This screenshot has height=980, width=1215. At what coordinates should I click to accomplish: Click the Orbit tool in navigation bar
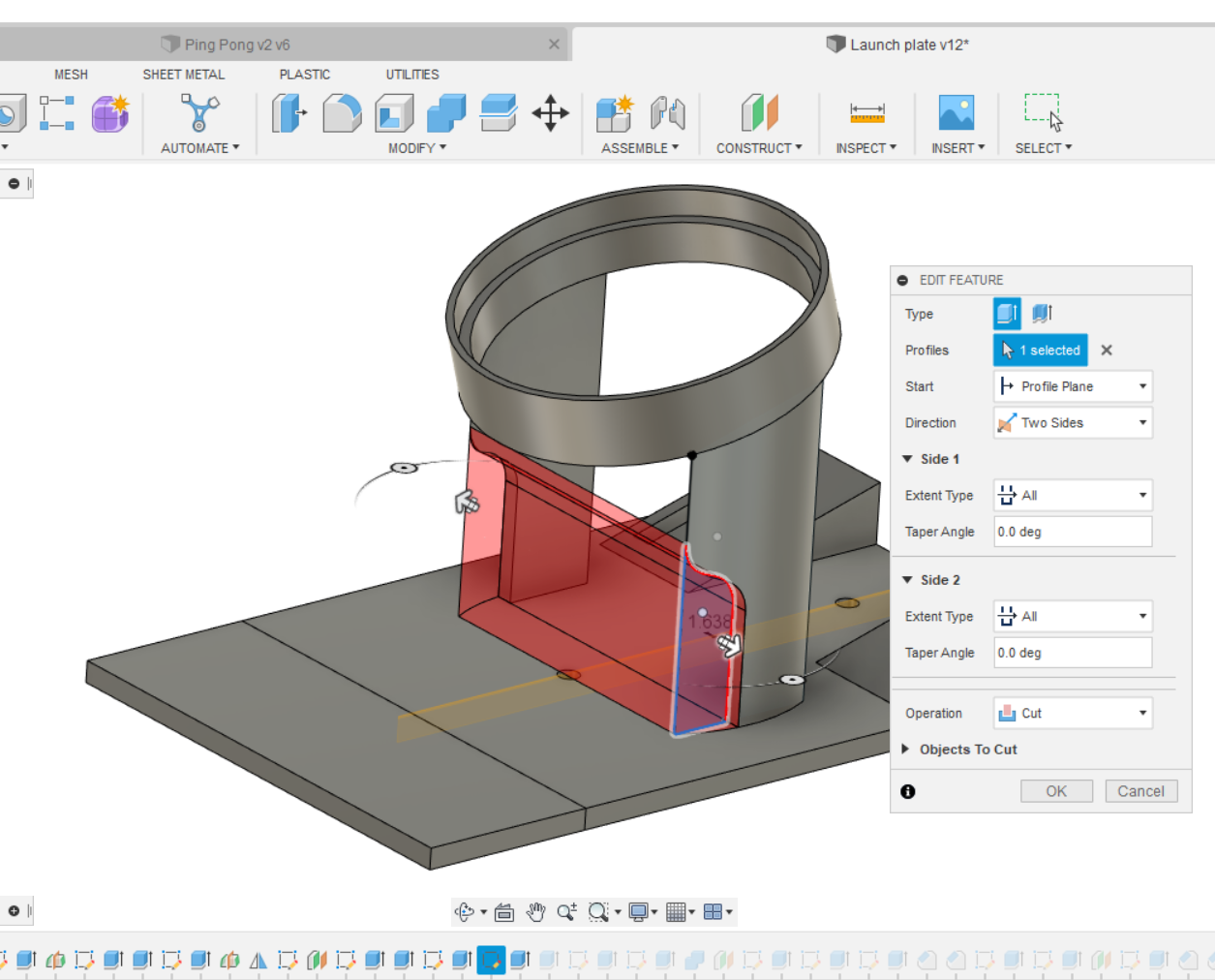(x=465, y=911)
